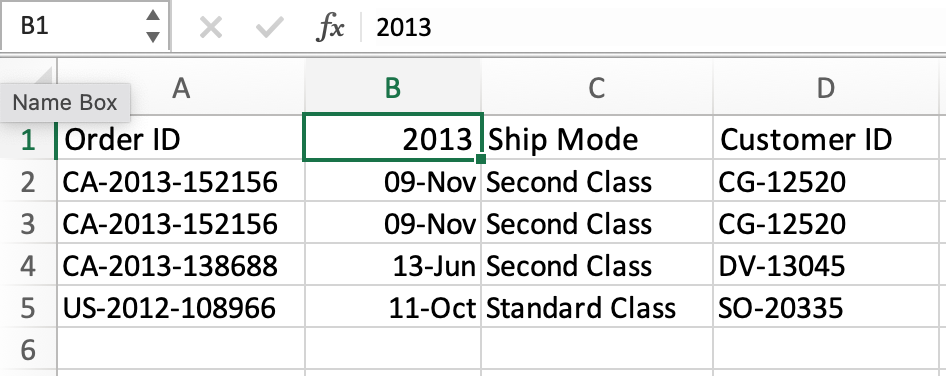The image size is (946, 376).
Task: Click the confirm checkmark icon in formula bar
Action: click(x=269, y=27)
